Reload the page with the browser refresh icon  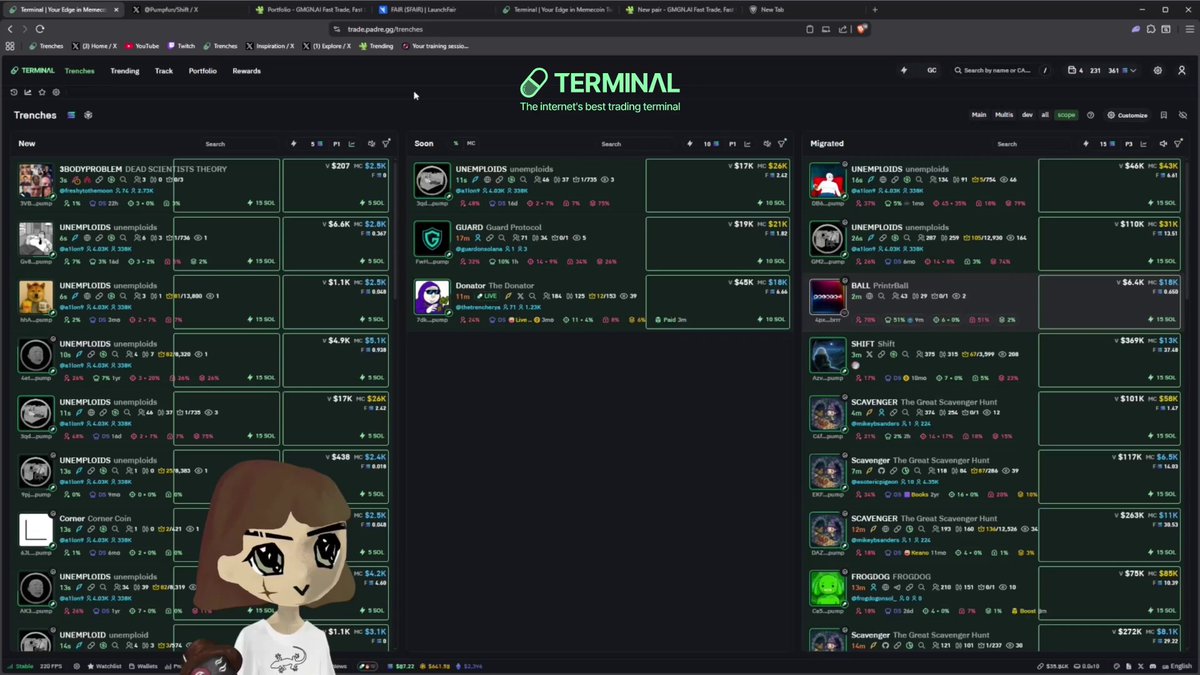[x=40, y=29]
